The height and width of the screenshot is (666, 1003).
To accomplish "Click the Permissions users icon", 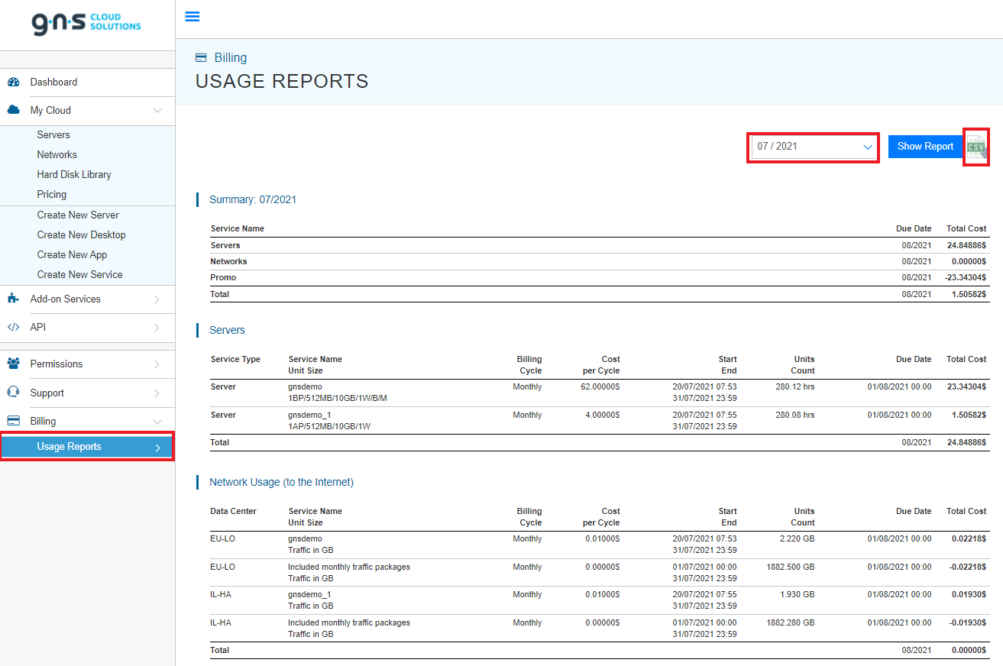I will [13, 362].
